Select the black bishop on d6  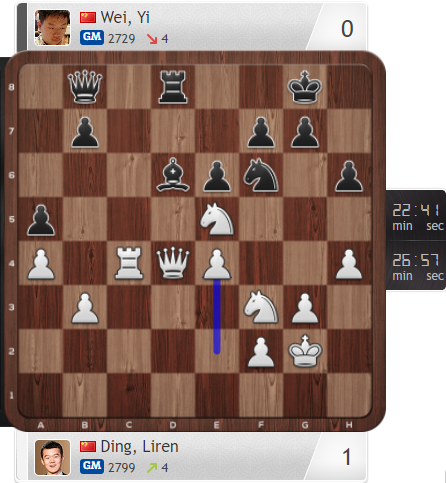[x=173, y=175]
